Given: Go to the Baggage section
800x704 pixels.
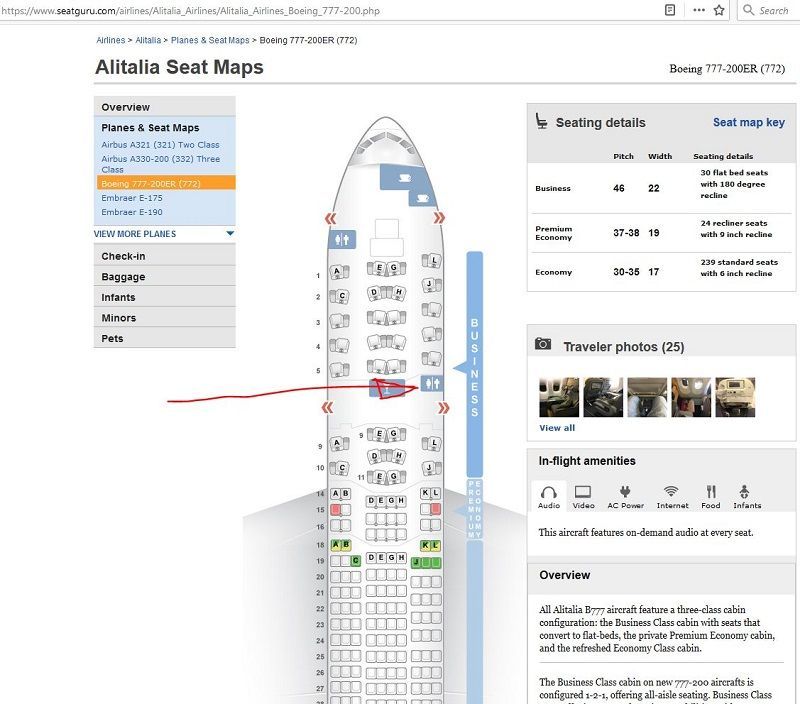Looking at the screenshot, I should (123, 277).
